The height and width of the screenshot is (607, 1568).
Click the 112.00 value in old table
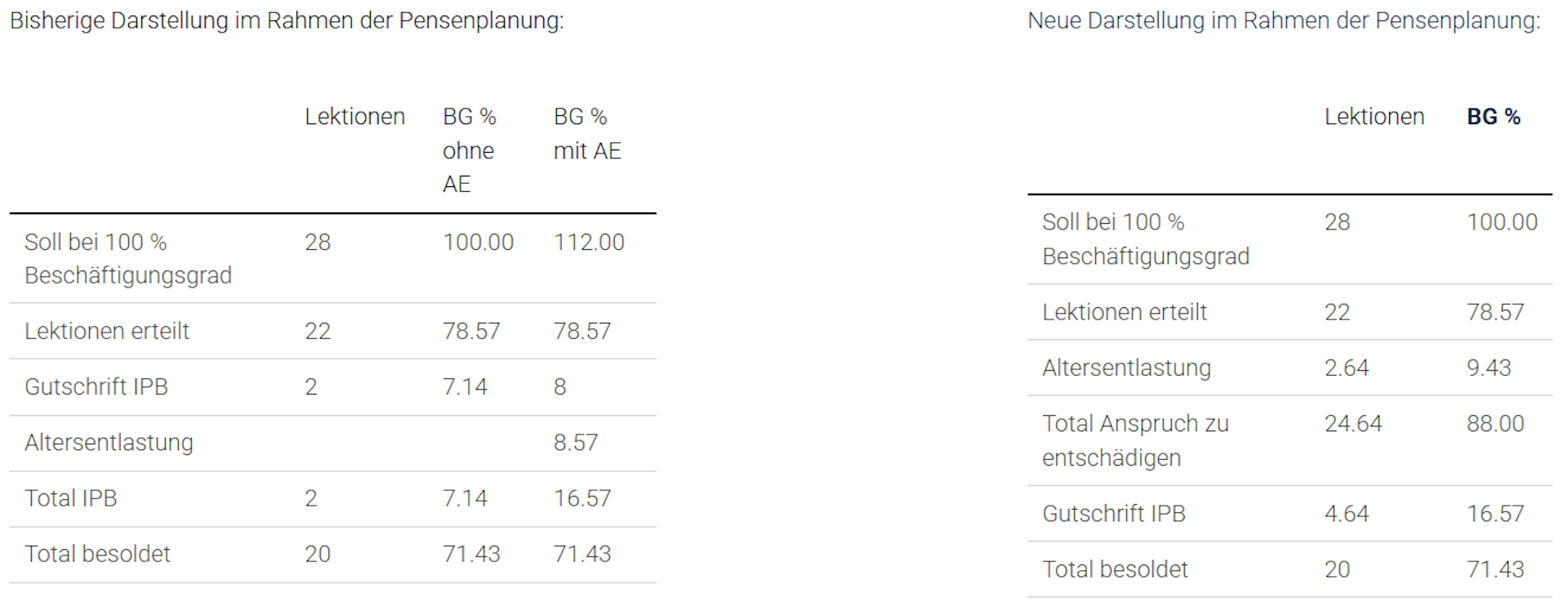coord(589,242)
